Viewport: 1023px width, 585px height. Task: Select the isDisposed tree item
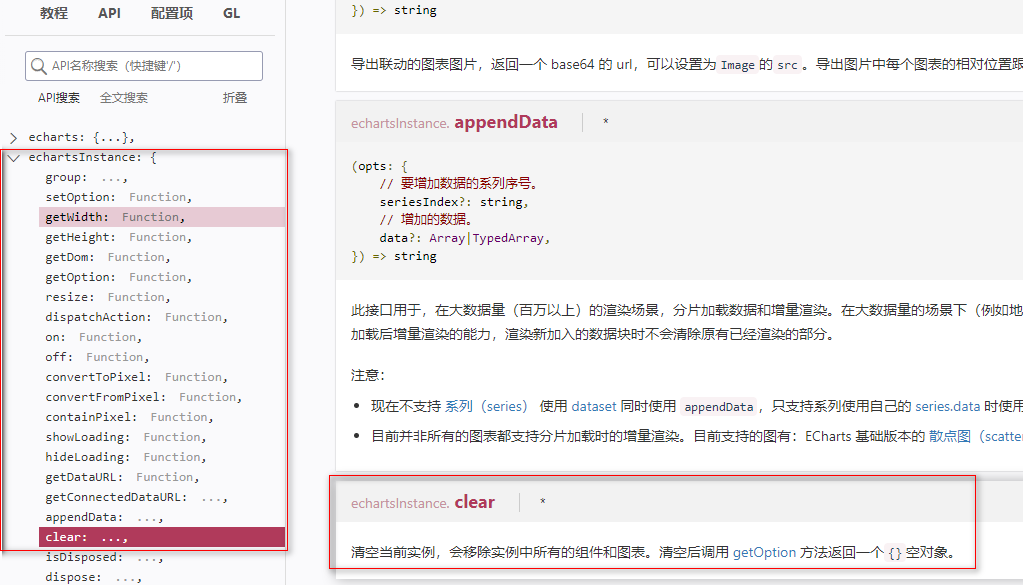(162, 558)
